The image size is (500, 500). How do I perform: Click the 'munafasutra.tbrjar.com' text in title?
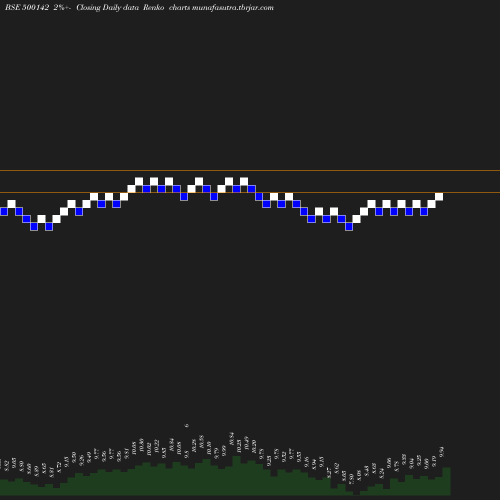[x=233, y=8]
